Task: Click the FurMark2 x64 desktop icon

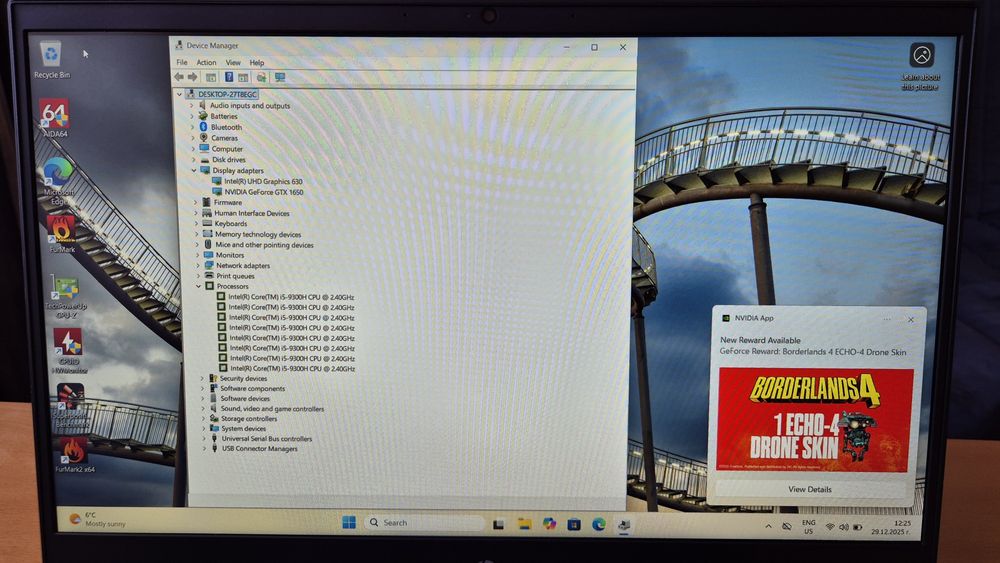Action: tap(74, 455)
